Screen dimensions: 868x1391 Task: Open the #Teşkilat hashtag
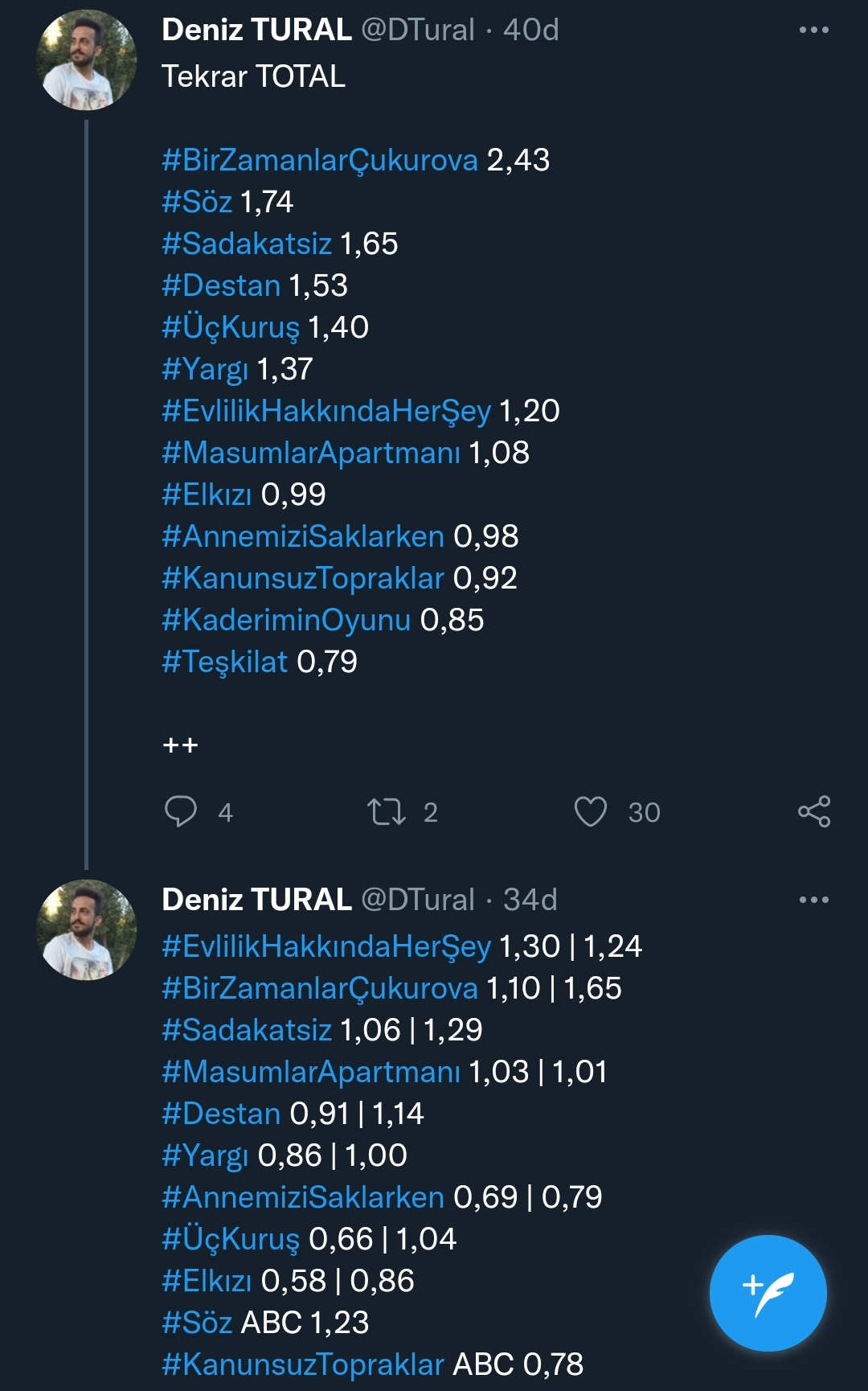(224, 662)
